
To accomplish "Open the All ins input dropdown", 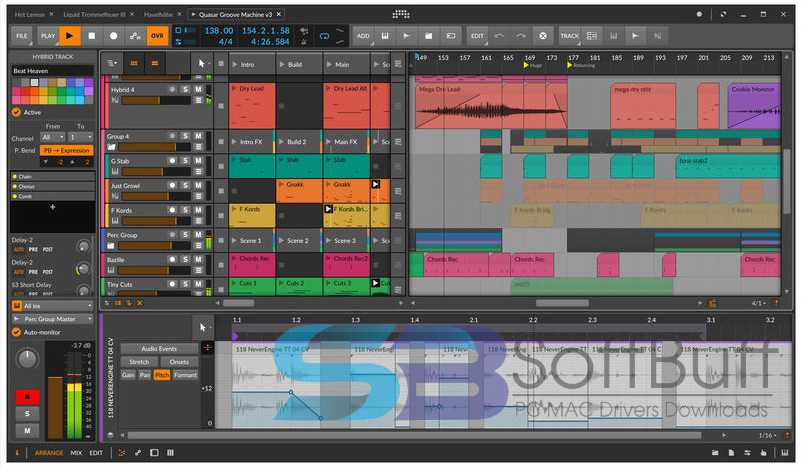I will [x=53, y=306].
